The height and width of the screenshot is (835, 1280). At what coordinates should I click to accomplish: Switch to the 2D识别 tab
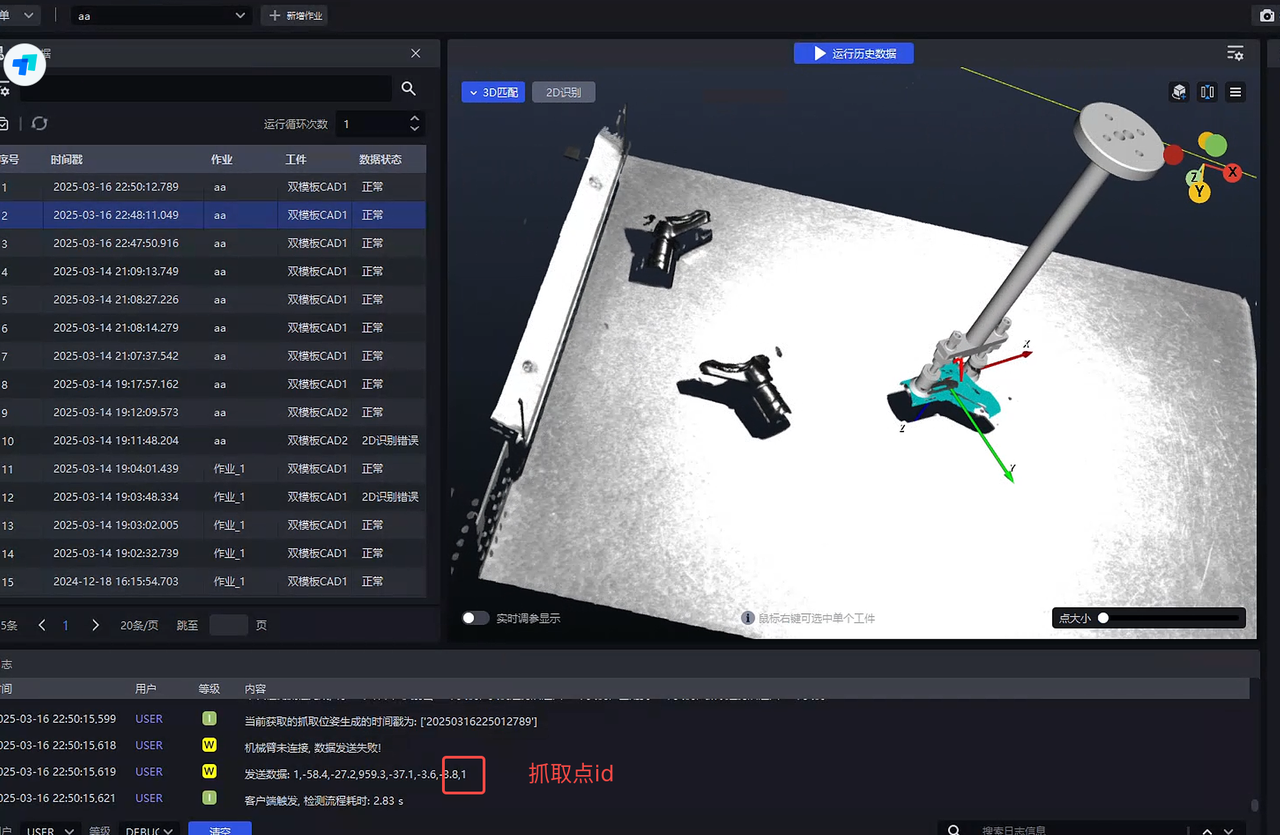click(563, 92)
